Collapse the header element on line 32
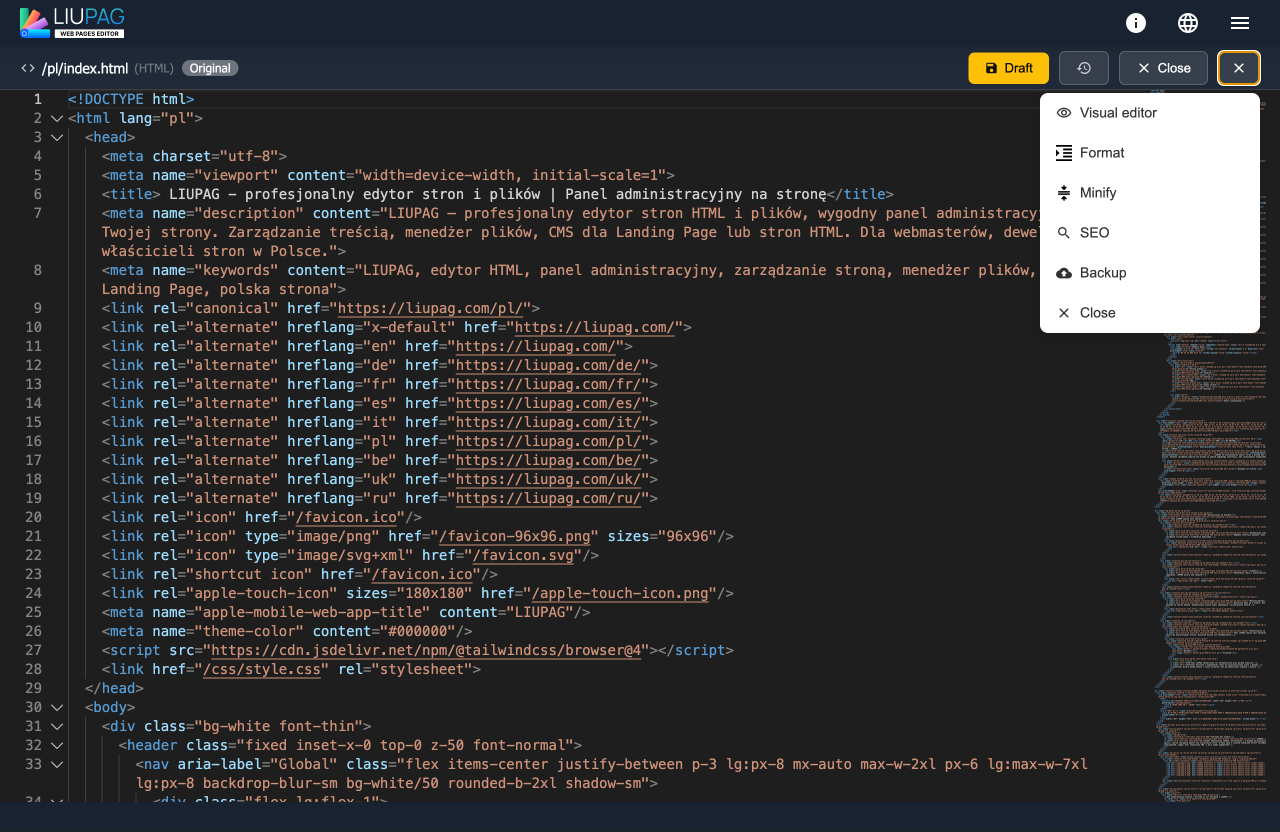Viewport: 1280px width, 832px height. [57, 745]
